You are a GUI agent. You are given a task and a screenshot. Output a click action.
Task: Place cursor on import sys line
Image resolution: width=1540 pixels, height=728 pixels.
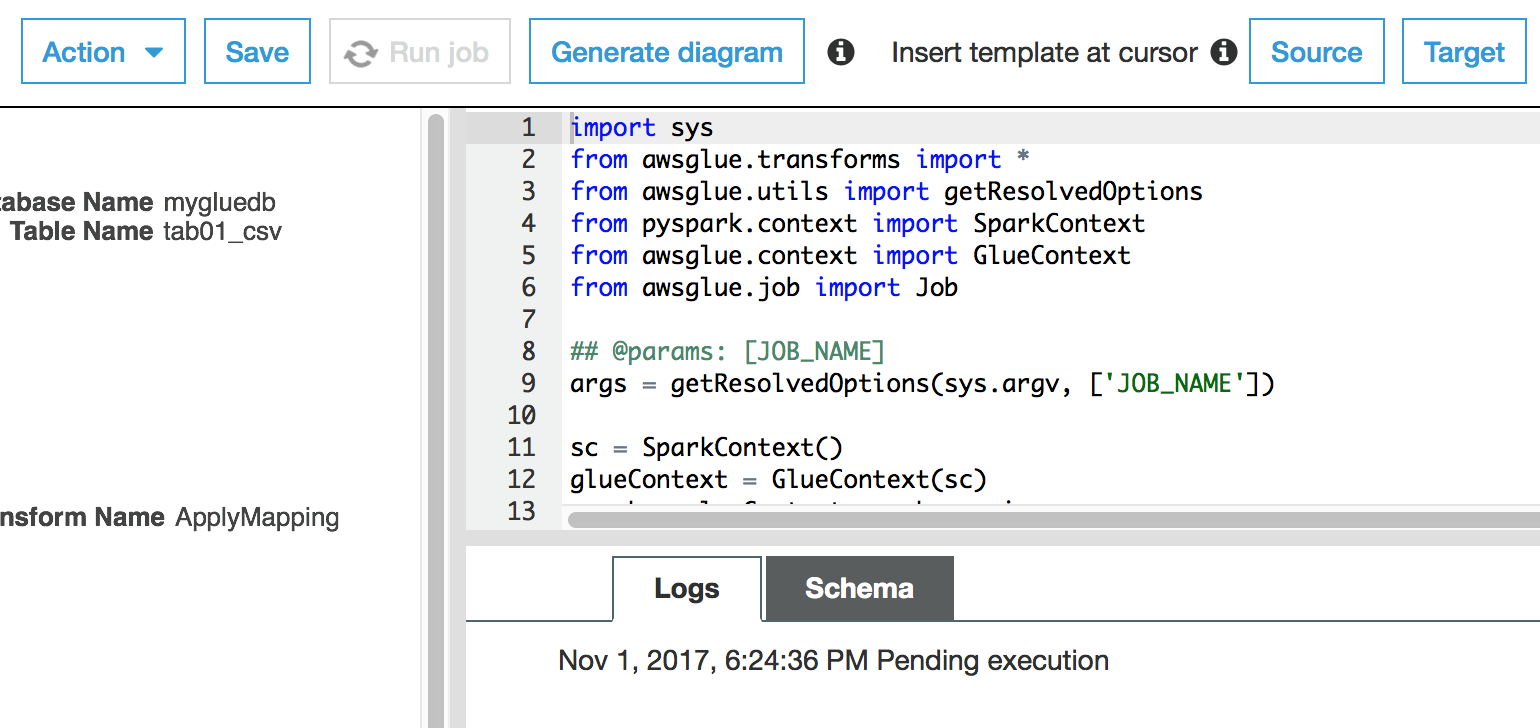[642, 128]
